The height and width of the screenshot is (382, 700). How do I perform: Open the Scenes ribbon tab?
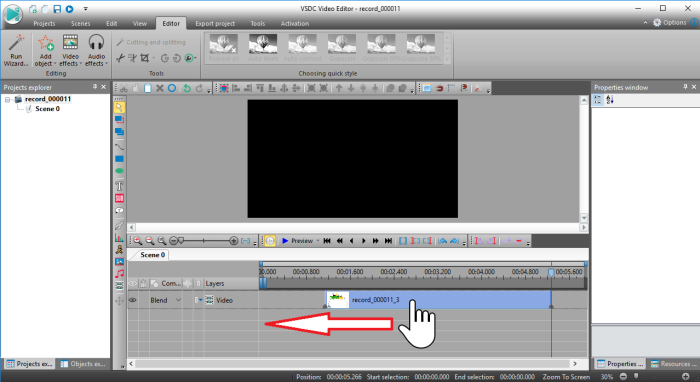[x=80, y=23]
